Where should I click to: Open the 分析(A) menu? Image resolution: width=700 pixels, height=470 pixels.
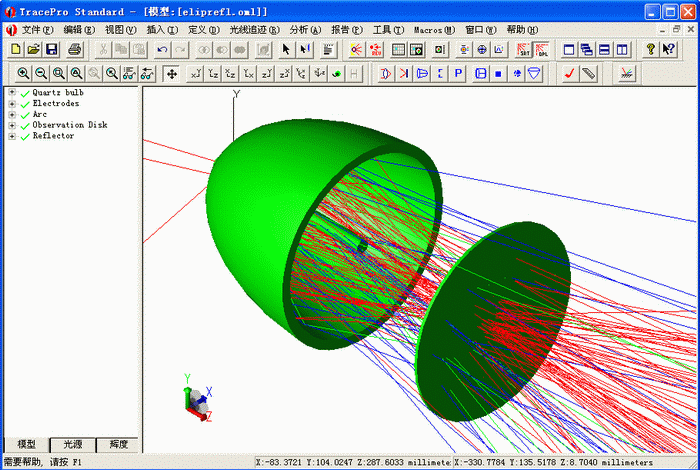click(x=305, y=30)
